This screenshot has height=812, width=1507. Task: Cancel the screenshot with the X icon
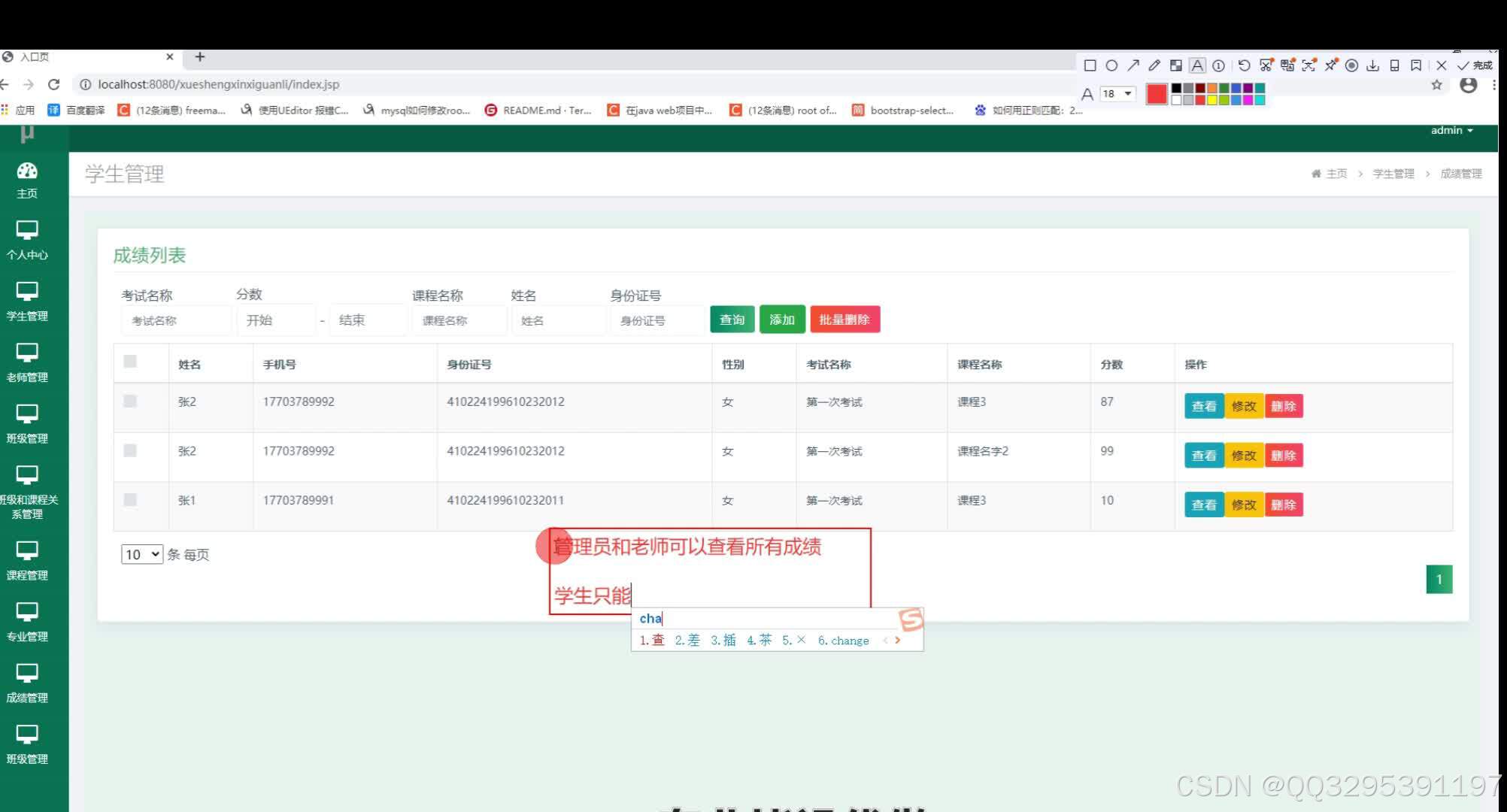click(x=1441, y=65)
